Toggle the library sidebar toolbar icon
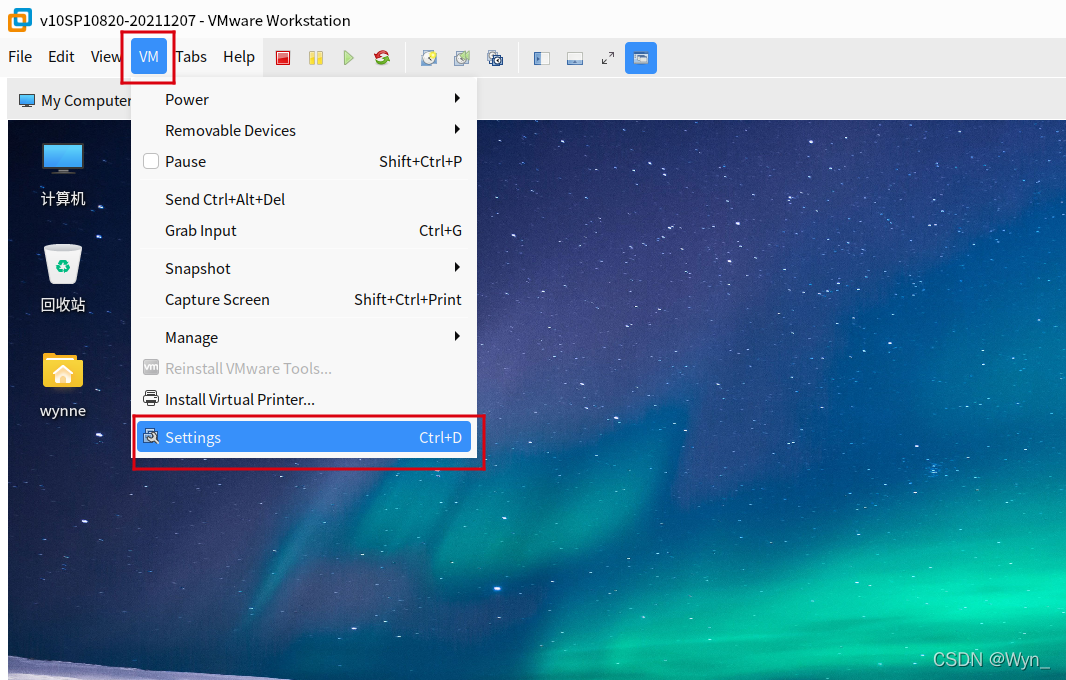Image resolution: width=1066 pixels, height=680 pixels. 542,58
